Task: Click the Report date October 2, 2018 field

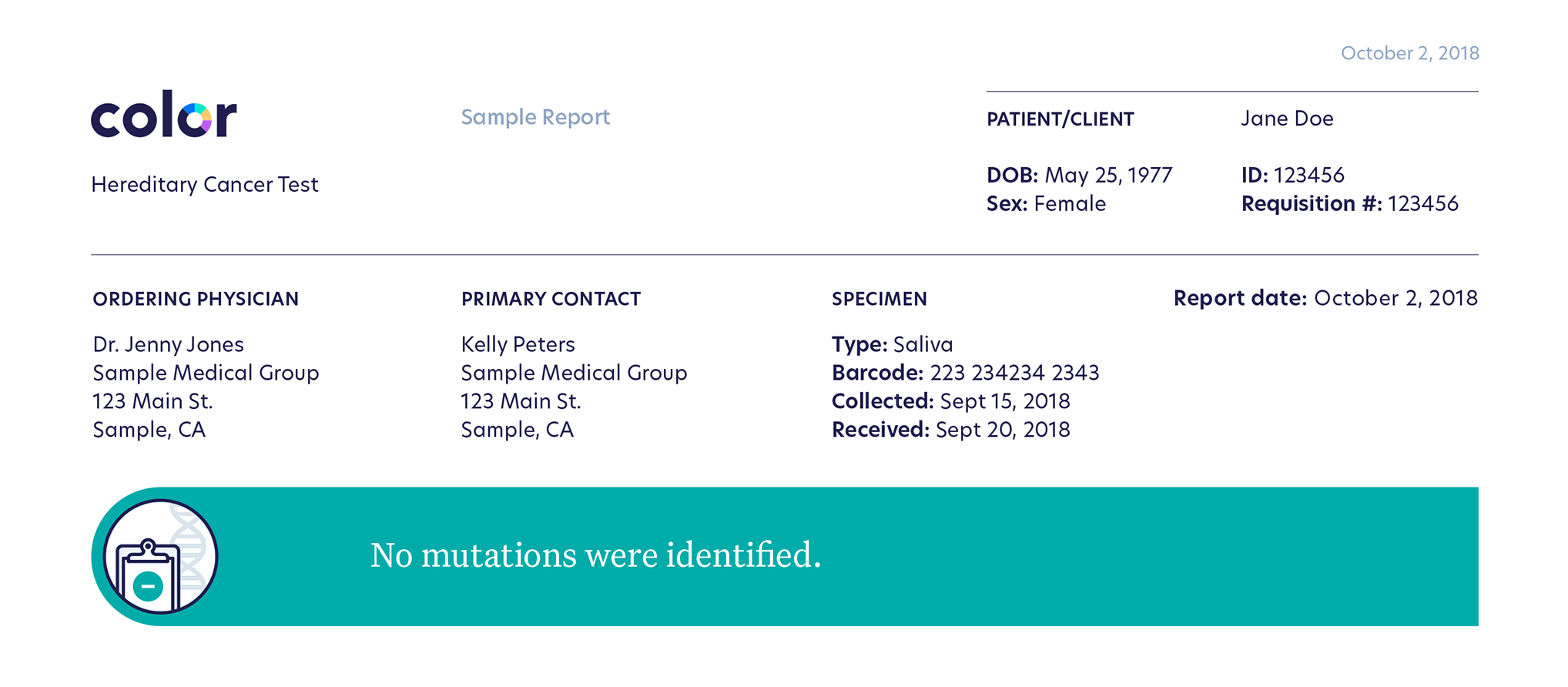Action: click(x=1325, y=298)
